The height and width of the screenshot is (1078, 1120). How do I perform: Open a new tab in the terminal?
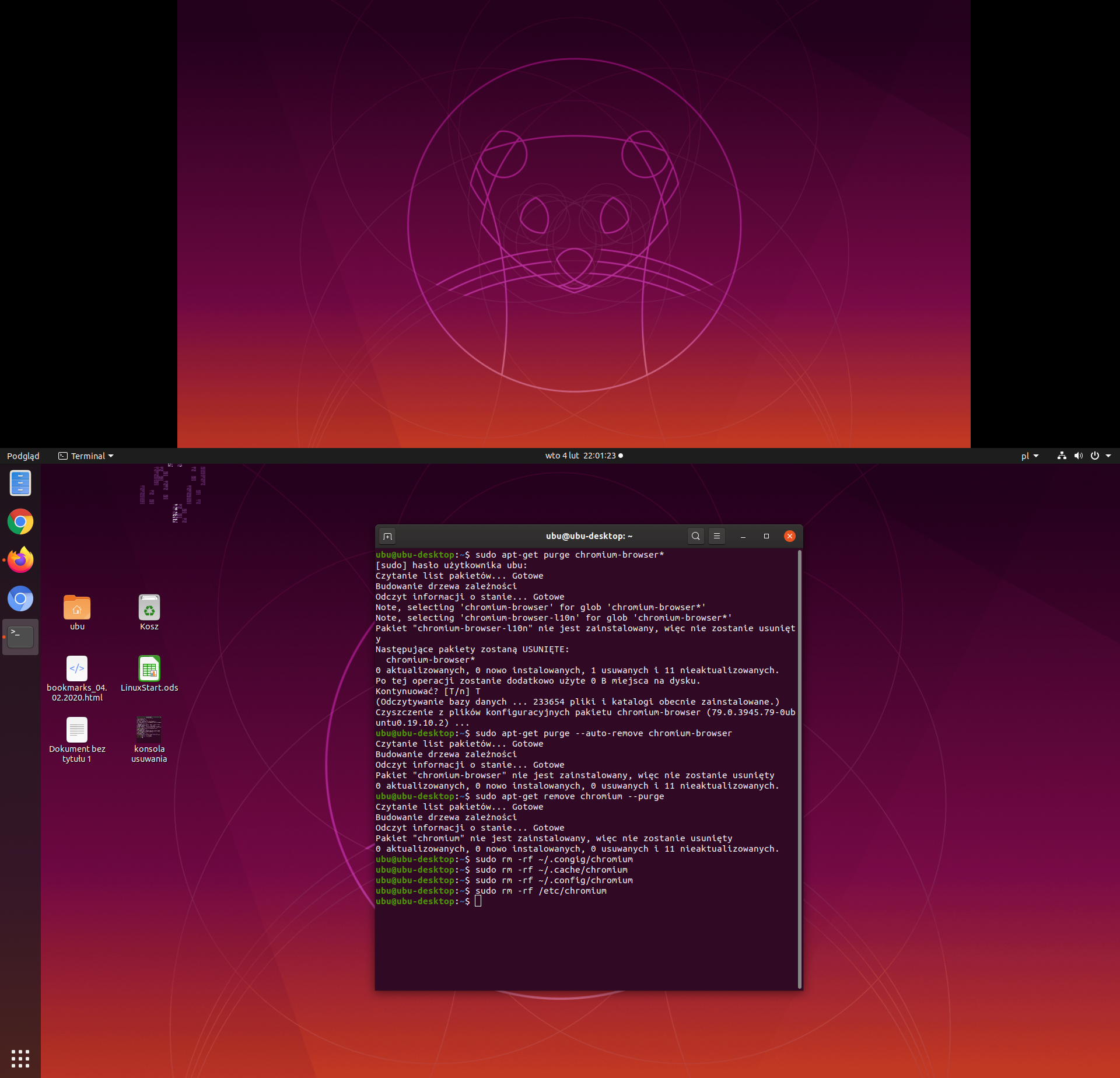(387, 536)
